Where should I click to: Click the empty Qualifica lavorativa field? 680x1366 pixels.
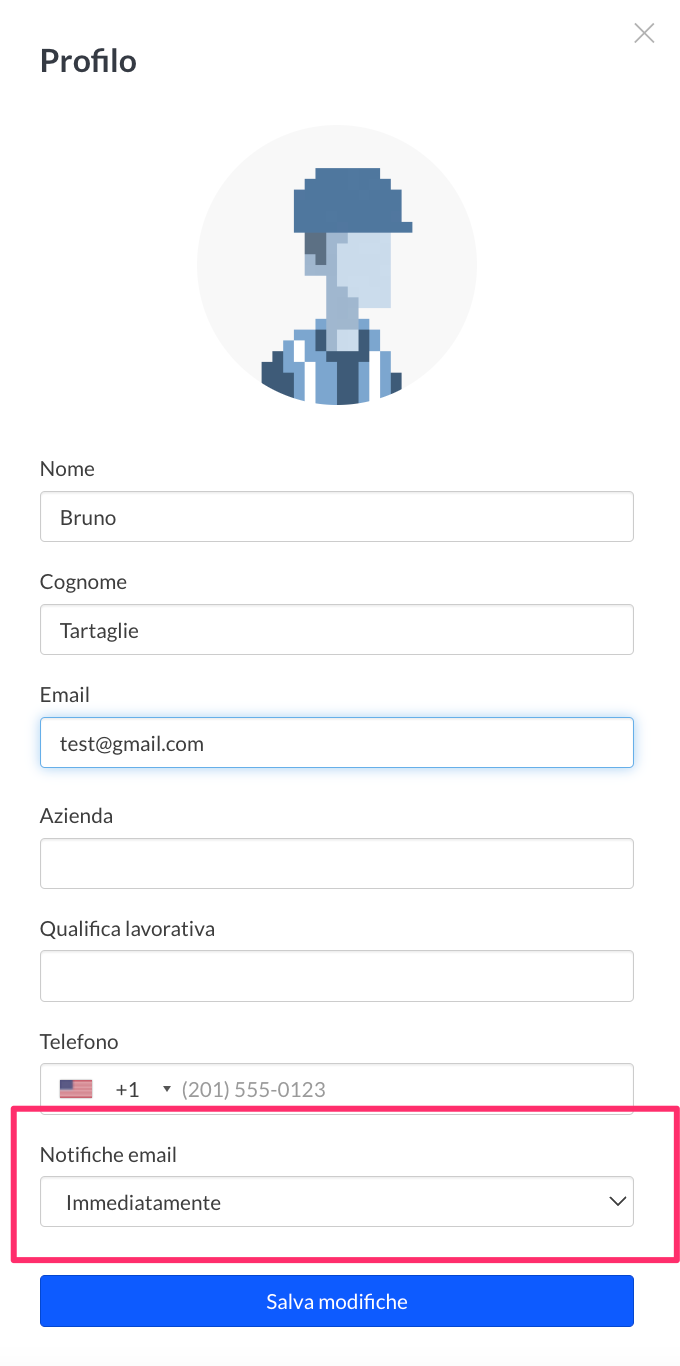(337, 976)
